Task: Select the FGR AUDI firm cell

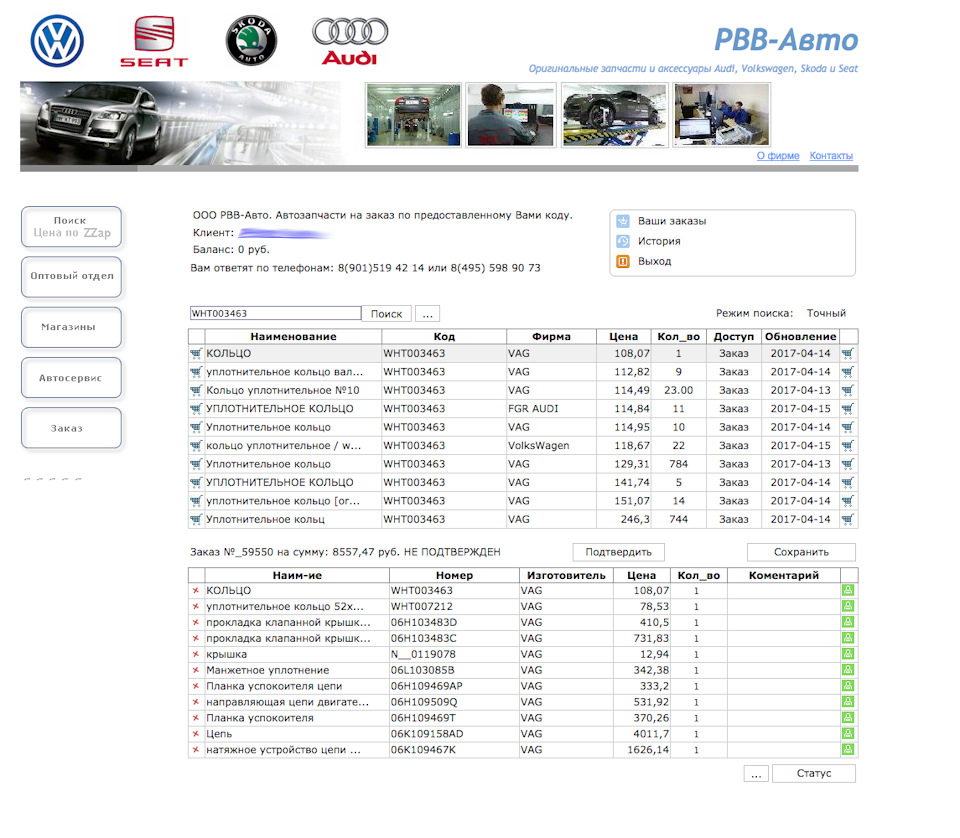Action: tap(551, 408)
